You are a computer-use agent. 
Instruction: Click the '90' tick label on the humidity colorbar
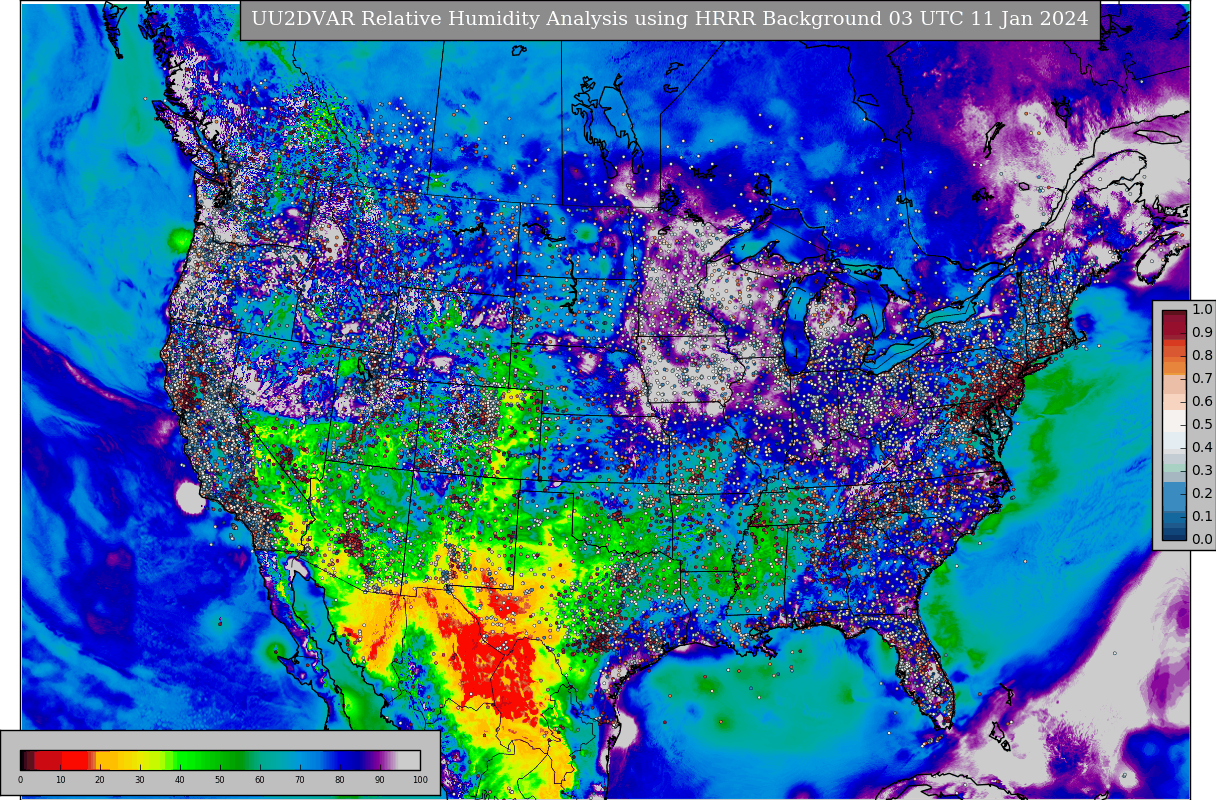pyautogui.click(x=380, y=780)
